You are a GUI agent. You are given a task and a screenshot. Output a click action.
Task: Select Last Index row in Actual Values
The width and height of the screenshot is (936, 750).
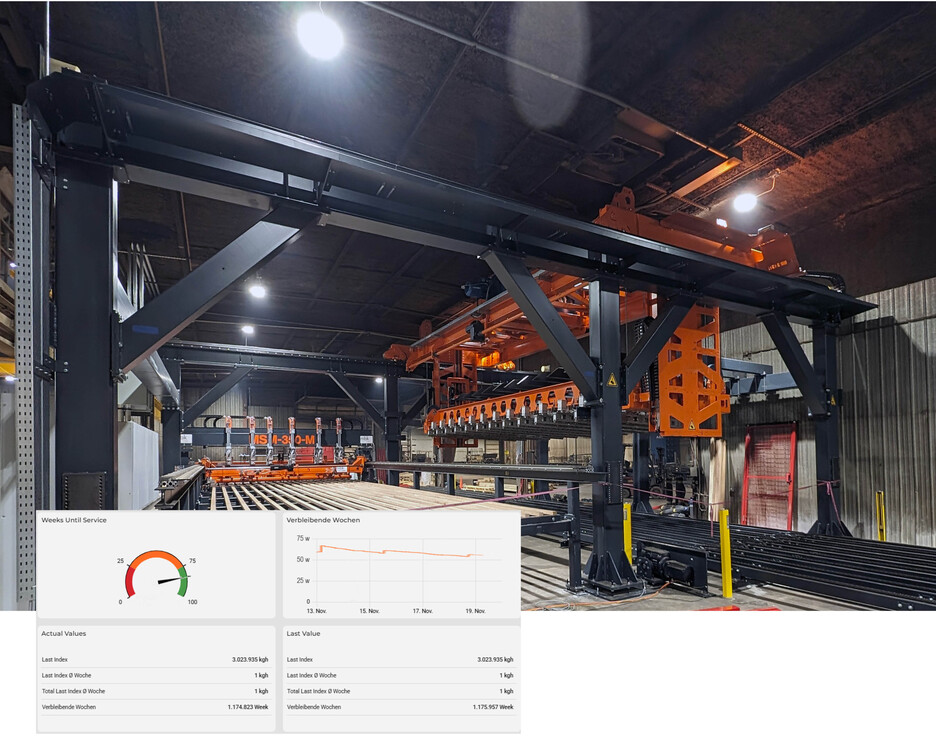(x=155, y=660)
